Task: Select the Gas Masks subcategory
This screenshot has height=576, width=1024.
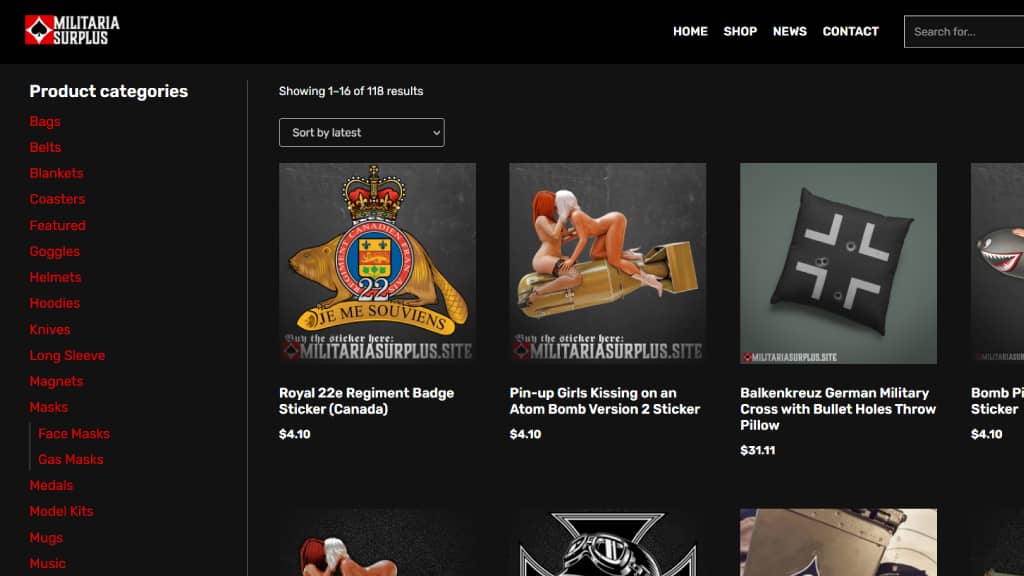Action: (x=71, y=459)
